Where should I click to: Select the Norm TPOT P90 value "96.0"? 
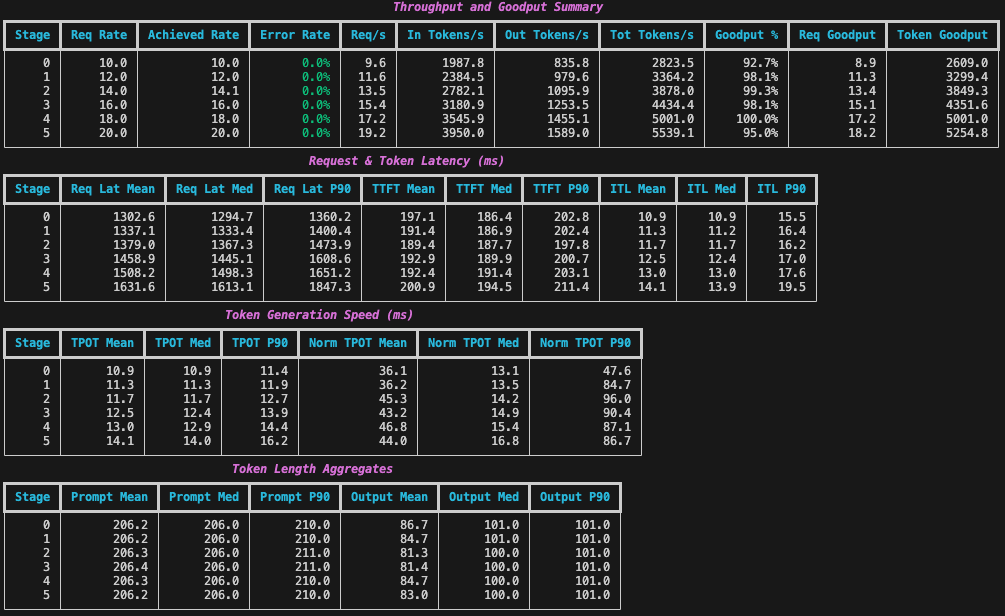[x=617, y=399]
